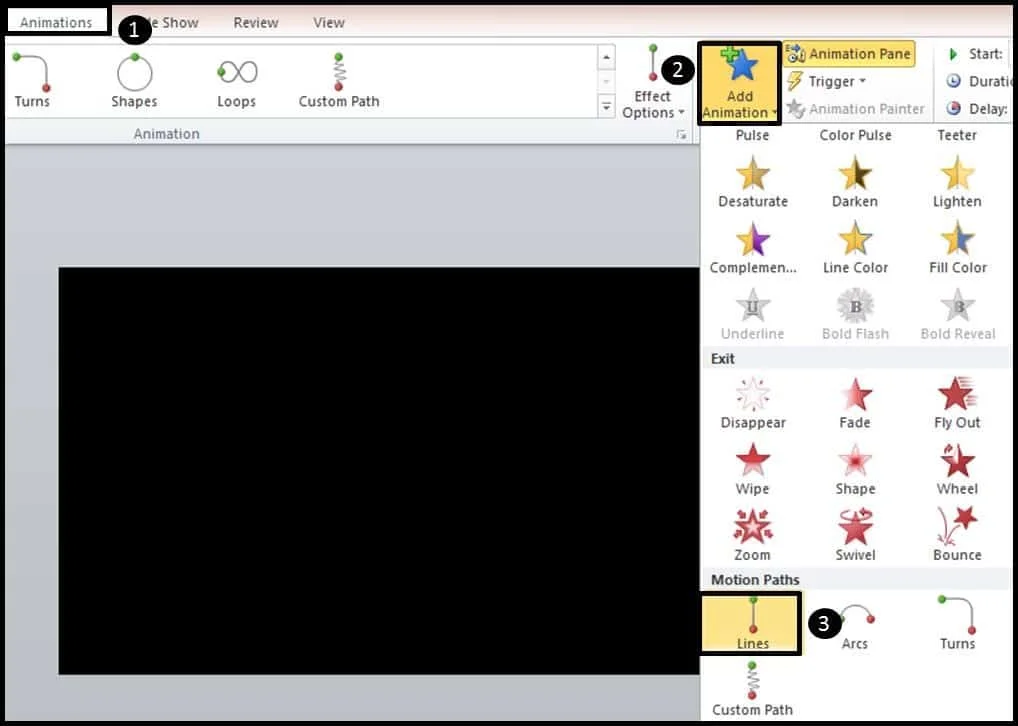Select the Loops motion path in ribbon

click(x=236, y=81)
